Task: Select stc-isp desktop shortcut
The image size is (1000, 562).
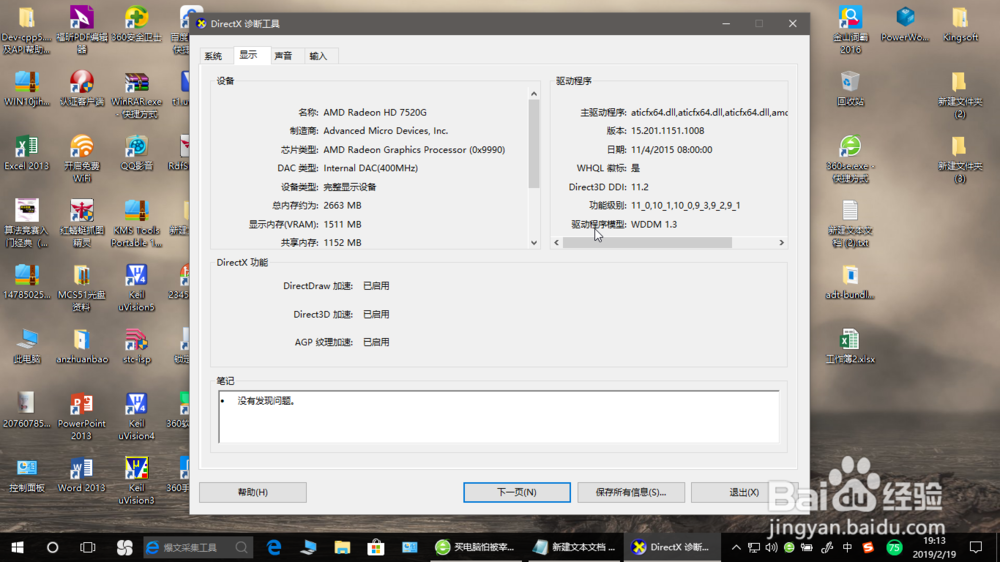Action: 136,346
